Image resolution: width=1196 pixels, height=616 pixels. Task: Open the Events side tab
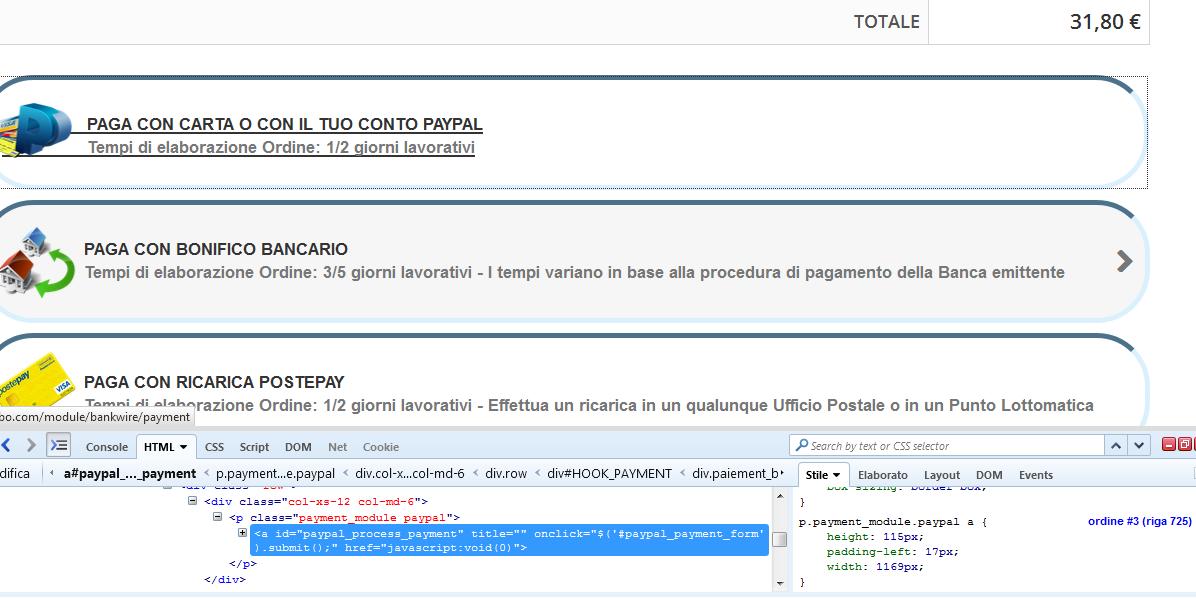click(1036, 475)
